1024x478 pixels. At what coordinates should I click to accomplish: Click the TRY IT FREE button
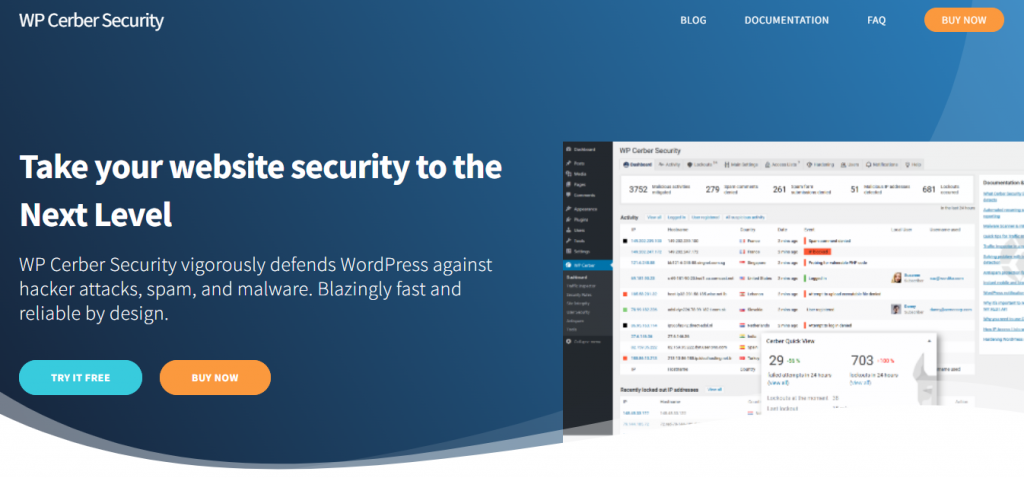click(81, 378)
